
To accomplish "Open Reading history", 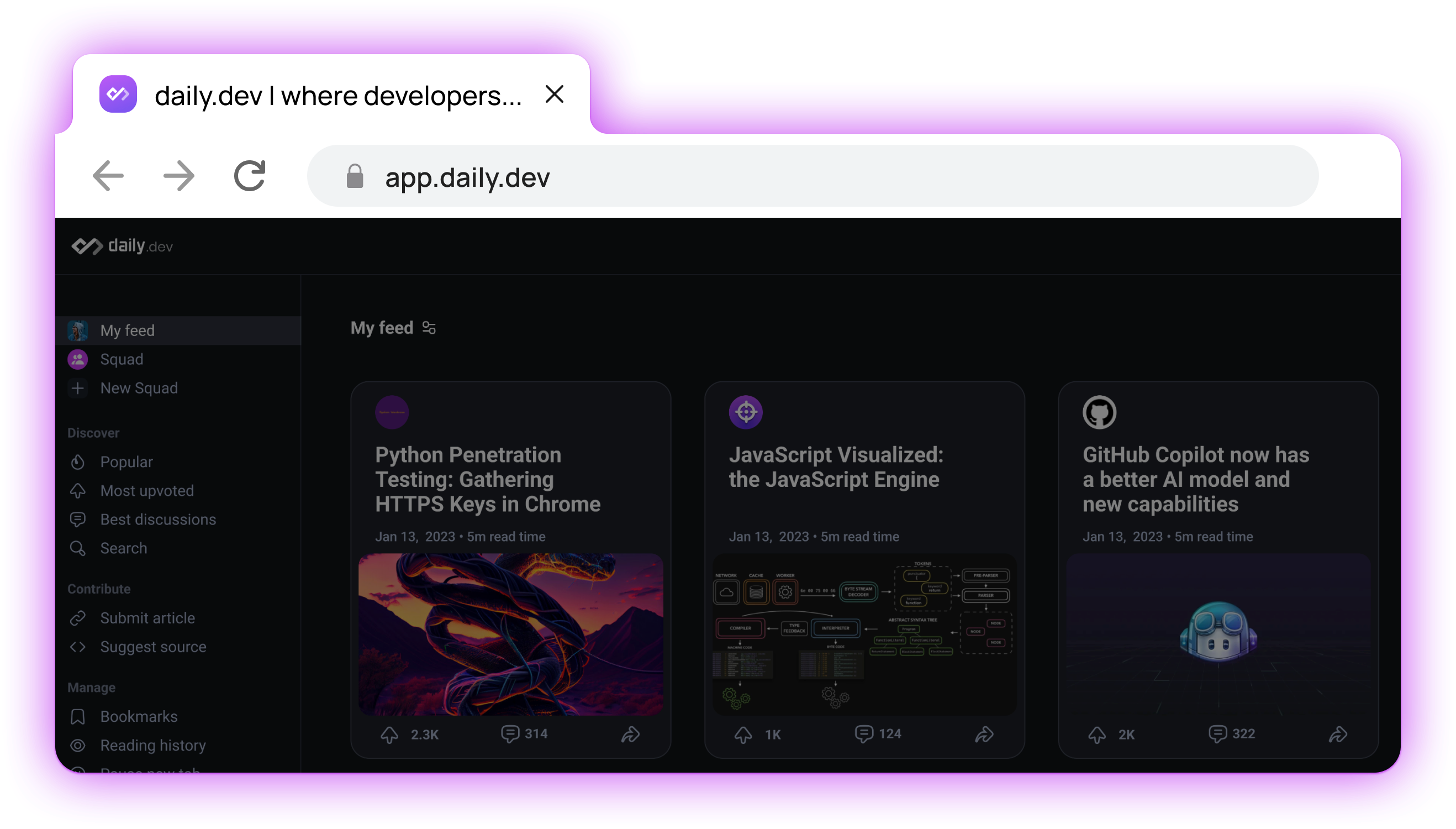I will (152, 745).
